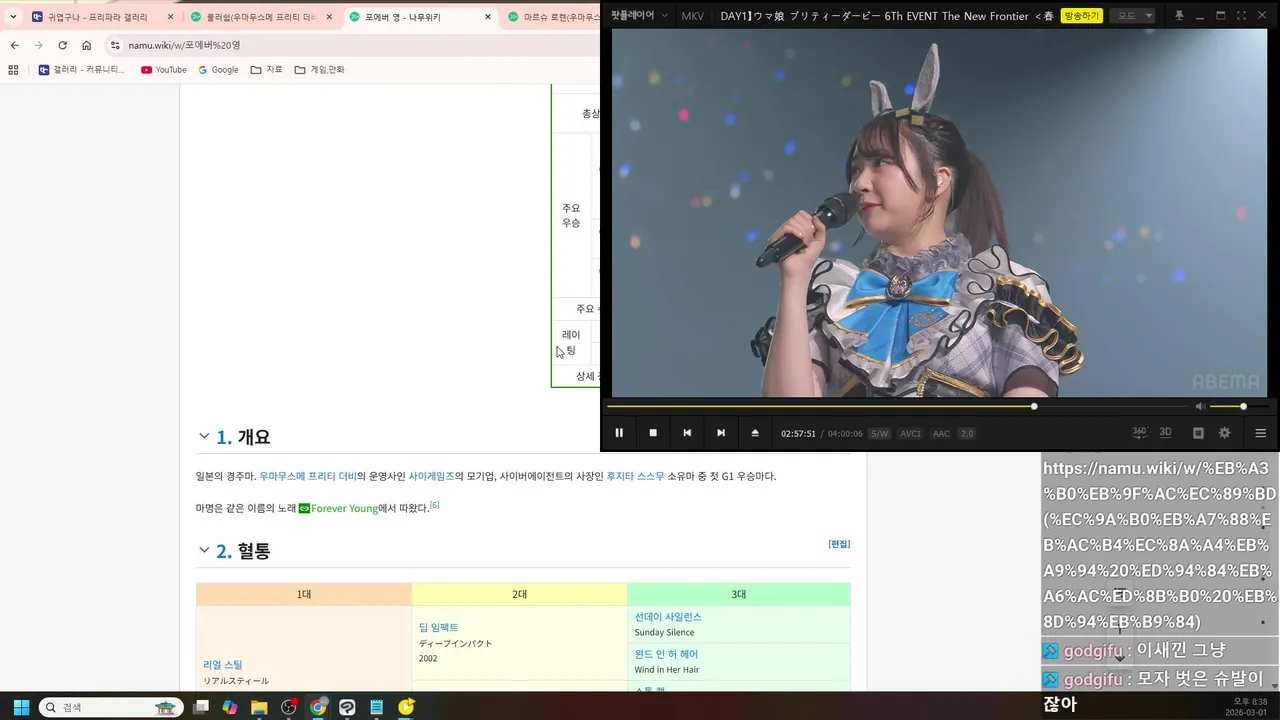Click the yellow 방송하기 button
The height and width of the screenshot is (720, 1280).
(1082, 15)
